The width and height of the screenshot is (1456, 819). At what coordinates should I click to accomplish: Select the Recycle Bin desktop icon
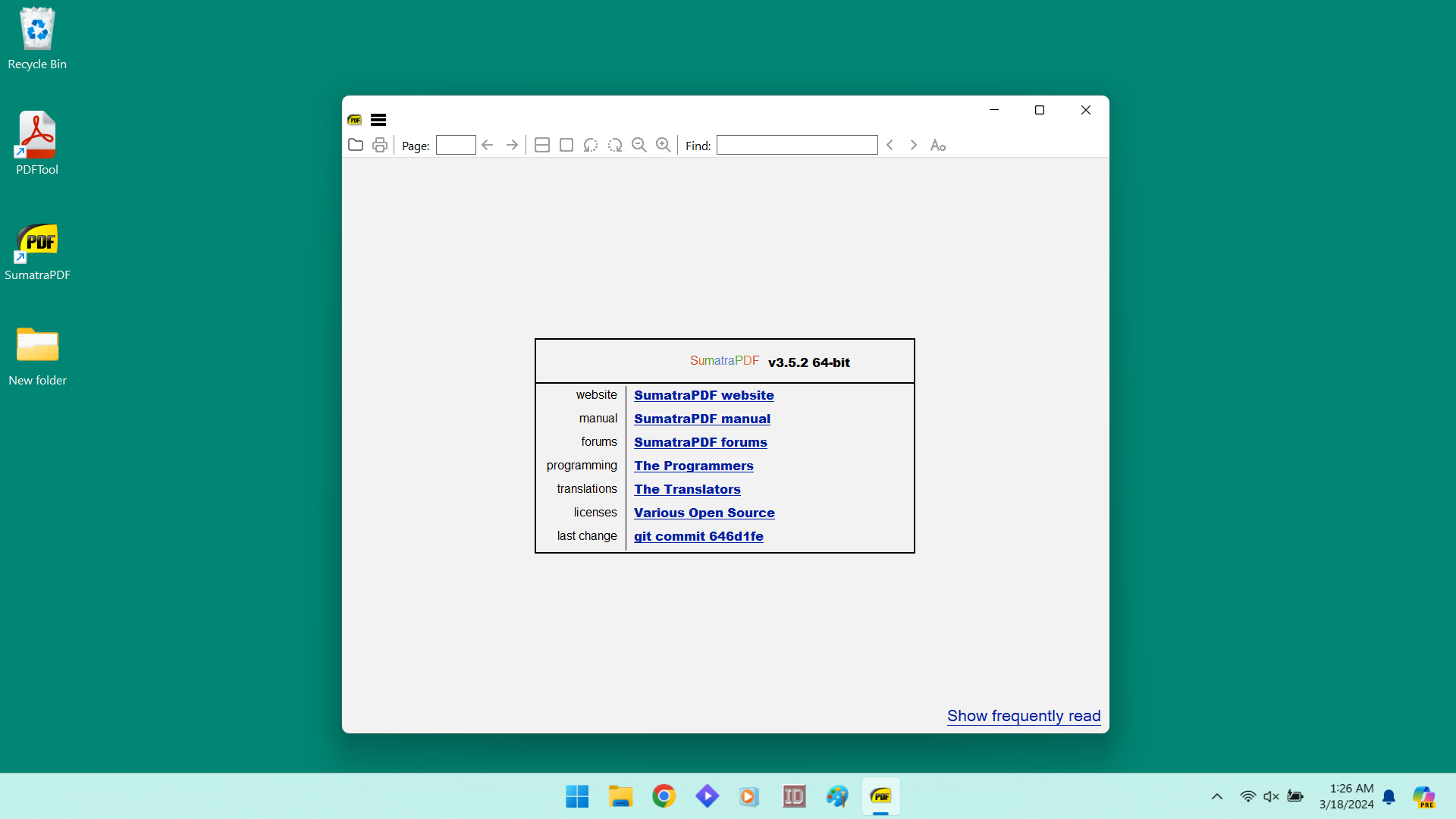pyautogui.click(x=37, y=39)
